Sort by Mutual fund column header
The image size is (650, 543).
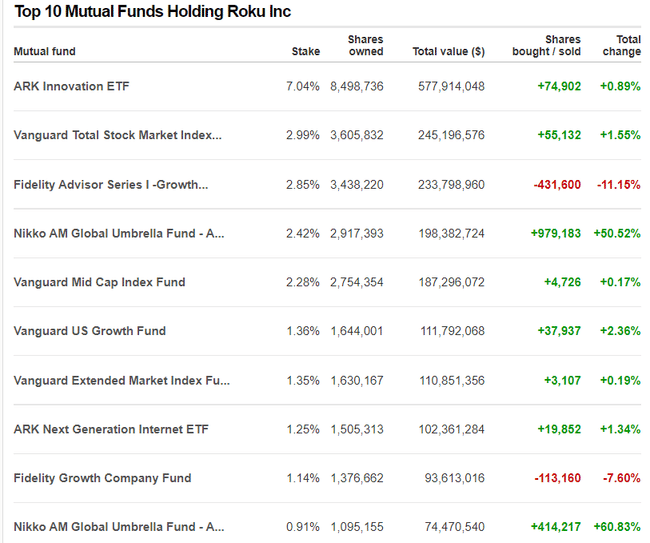pos(45,51)
